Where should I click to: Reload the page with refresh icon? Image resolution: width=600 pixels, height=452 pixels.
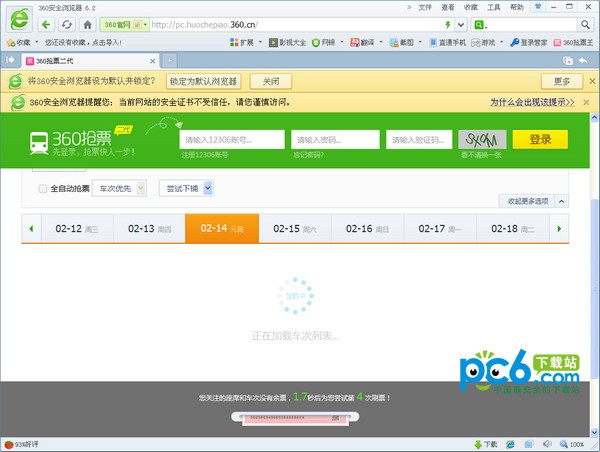(67, 25)
